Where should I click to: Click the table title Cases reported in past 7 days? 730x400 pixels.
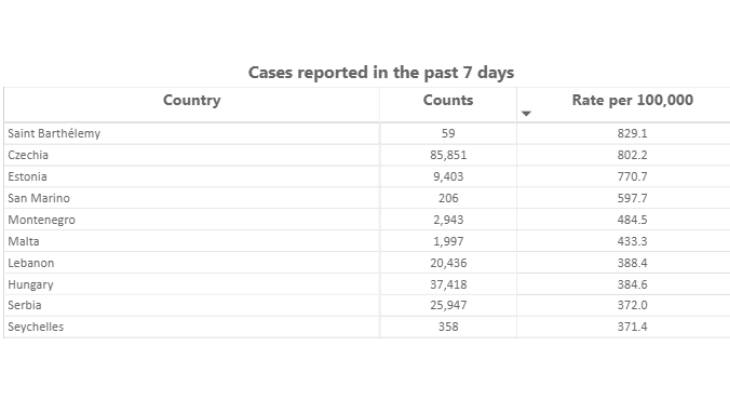click(381, 73)
